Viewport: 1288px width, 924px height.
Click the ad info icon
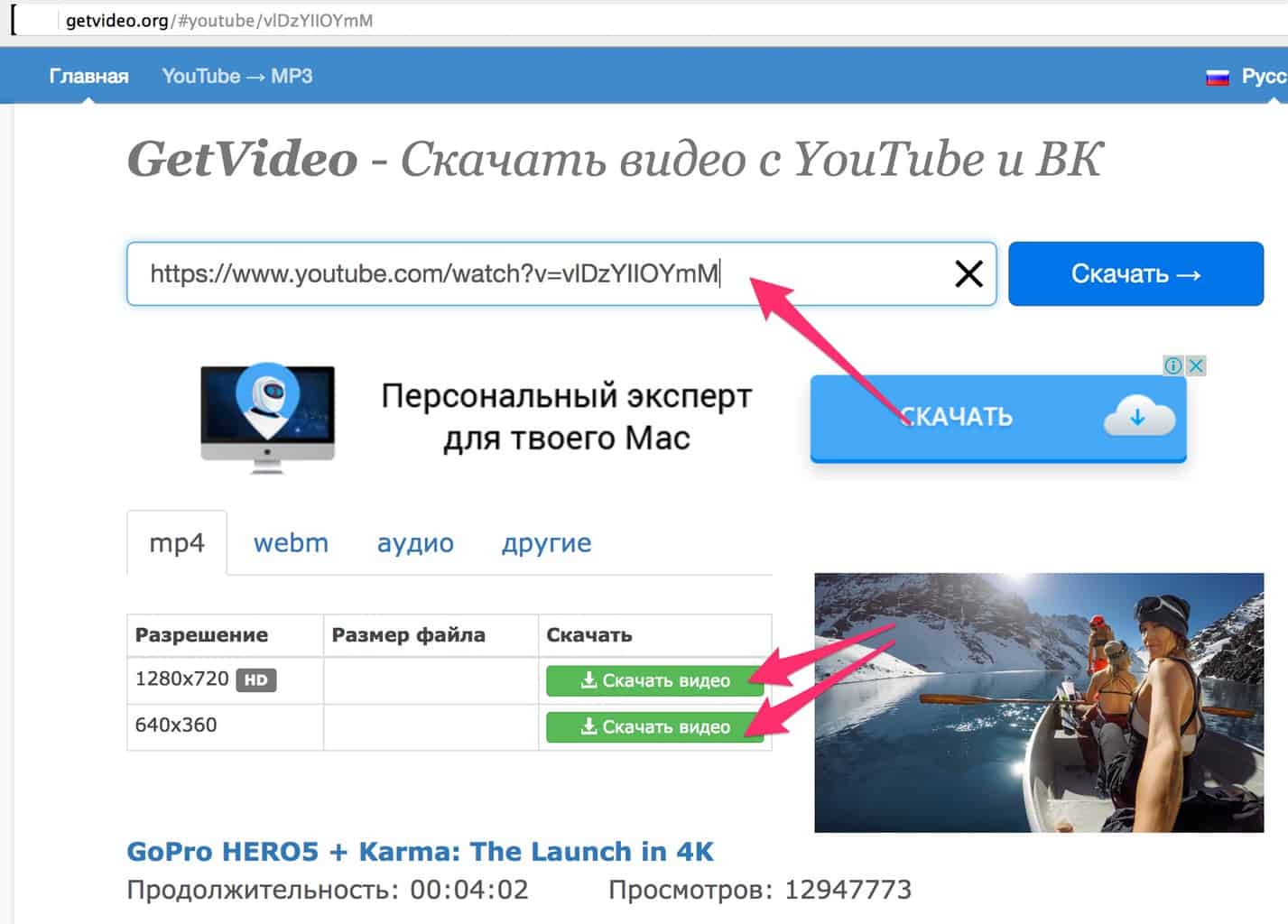[x=1172, y=365]
